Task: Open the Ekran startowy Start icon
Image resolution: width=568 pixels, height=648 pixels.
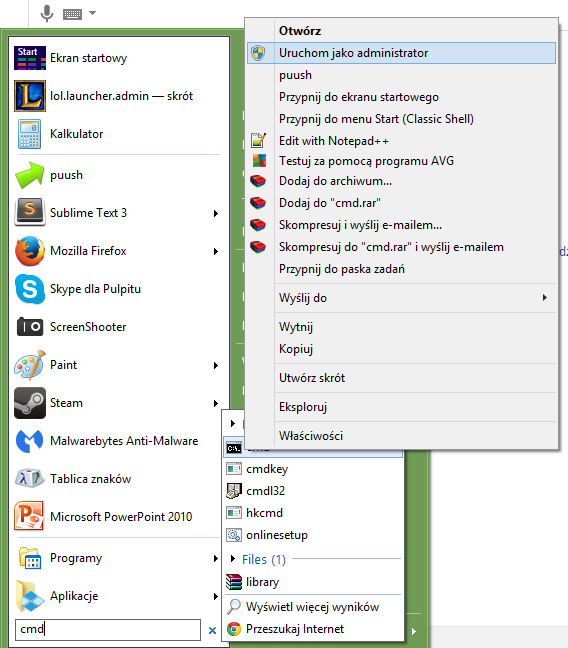Action: [30, 58]
